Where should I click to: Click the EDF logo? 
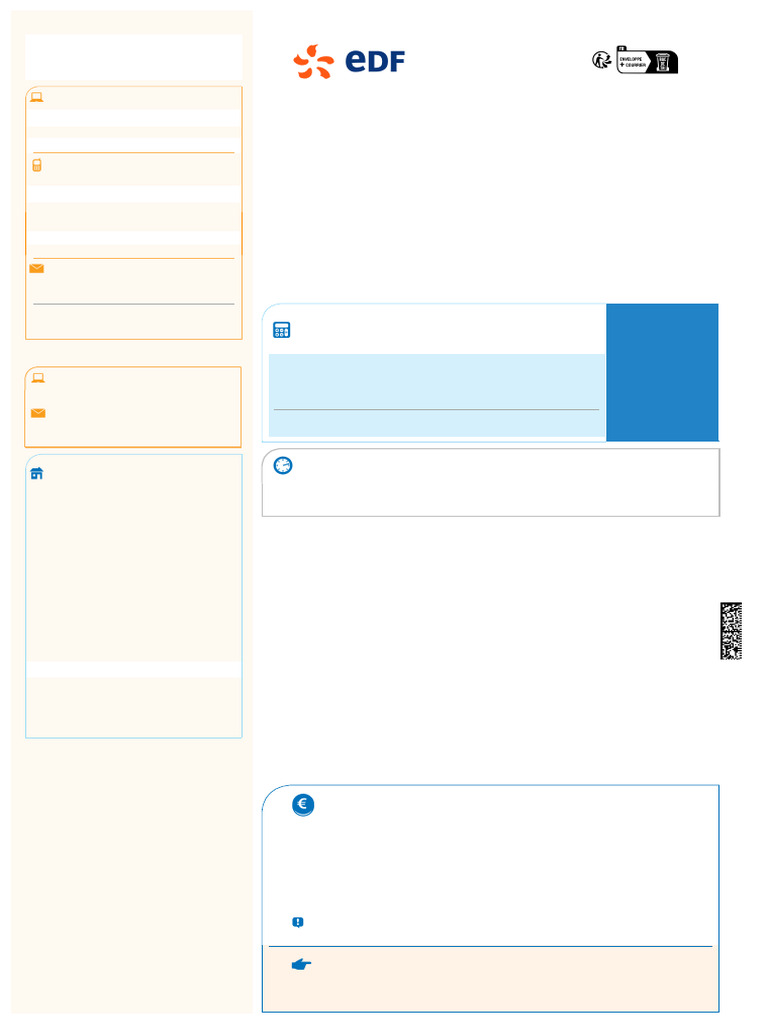[x=348, y=61]
